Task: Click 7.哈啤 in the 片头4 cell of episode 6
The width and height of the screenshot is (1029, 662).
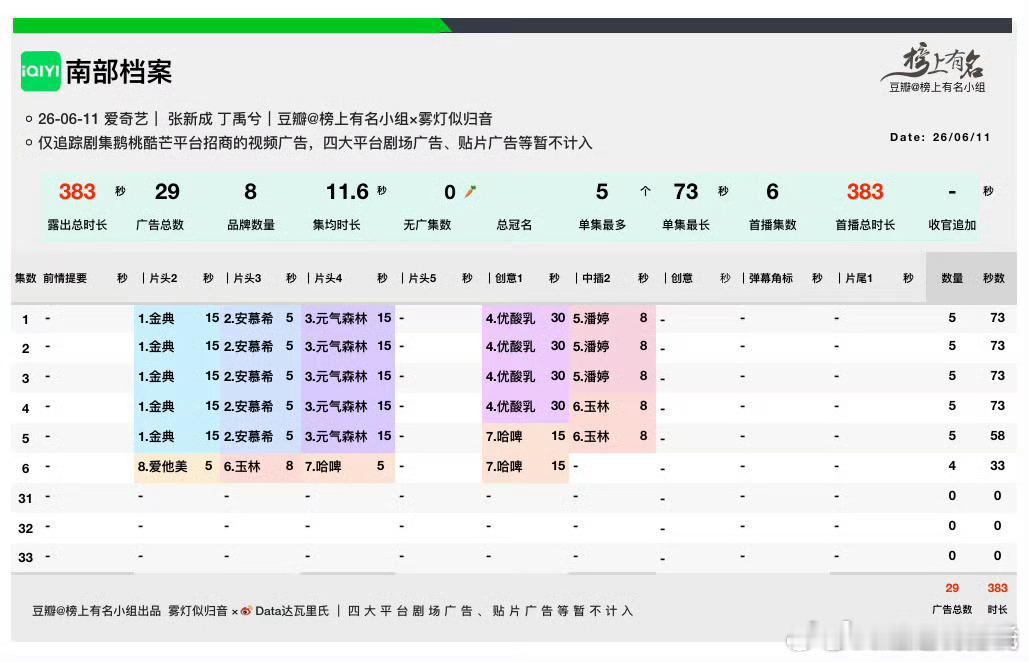Action: click(x=322, y=466)
